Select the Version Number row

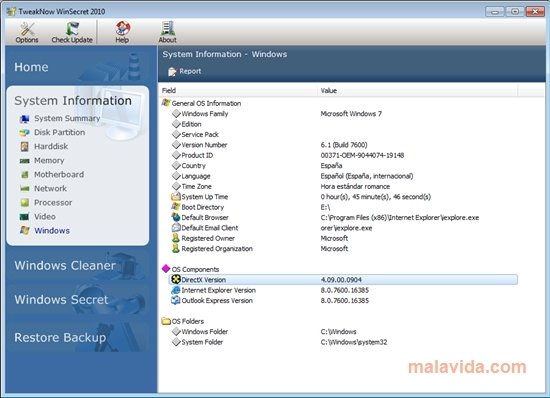344,145
